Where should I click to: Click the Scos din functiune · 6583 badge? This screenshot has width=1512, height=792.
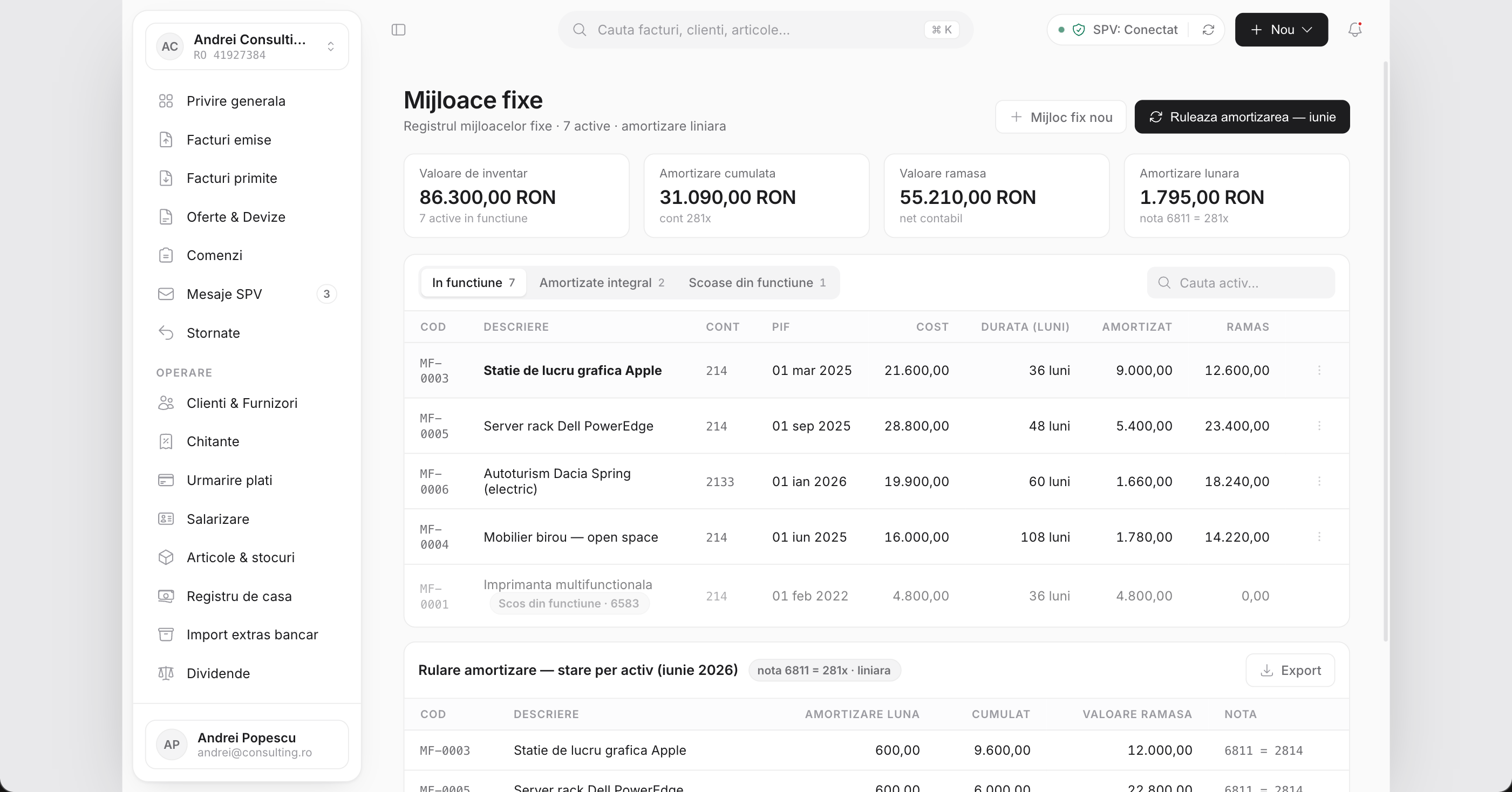point(569,604)
